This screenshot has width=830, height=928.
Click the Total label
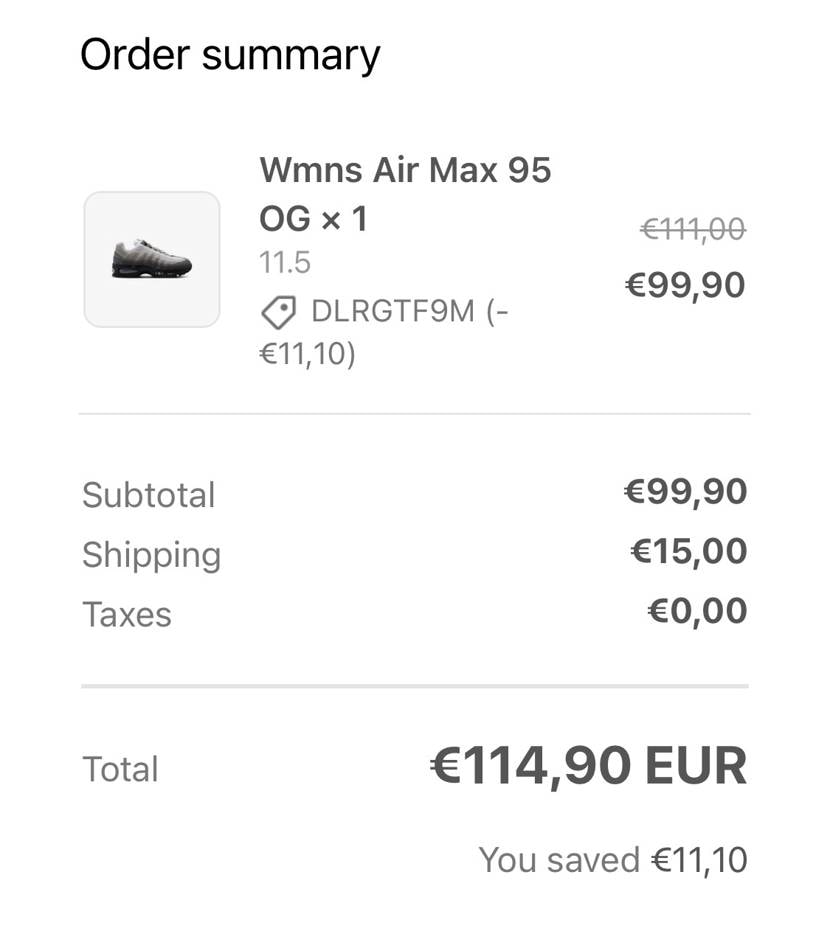coord(120,769)
